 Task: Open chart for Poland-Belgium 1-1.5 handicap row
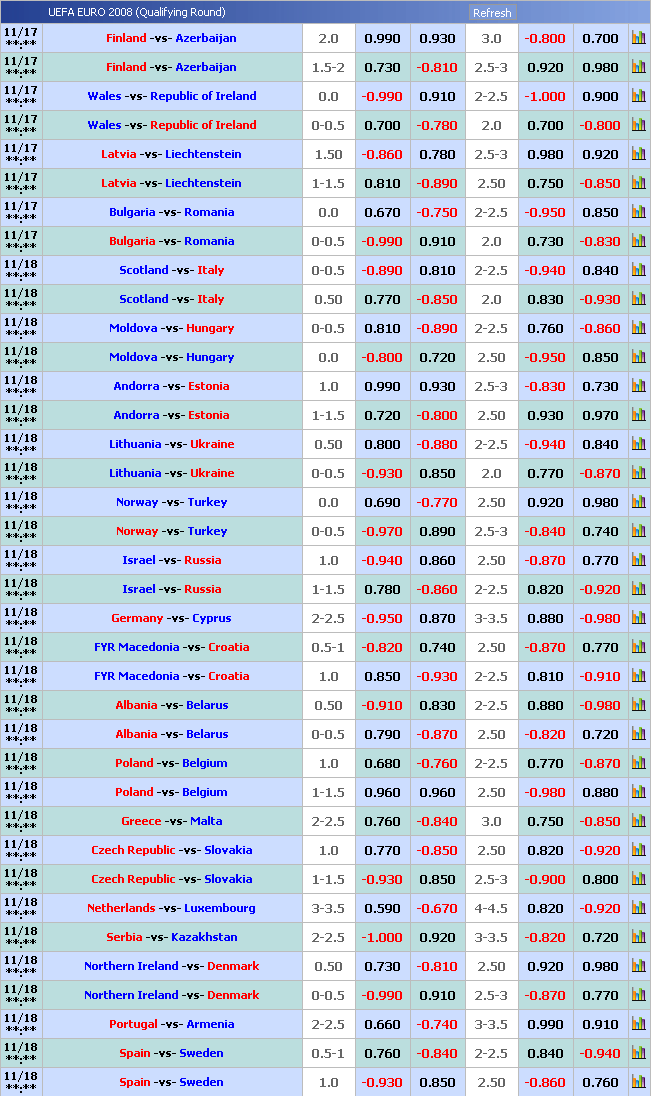tap(638, 792)
